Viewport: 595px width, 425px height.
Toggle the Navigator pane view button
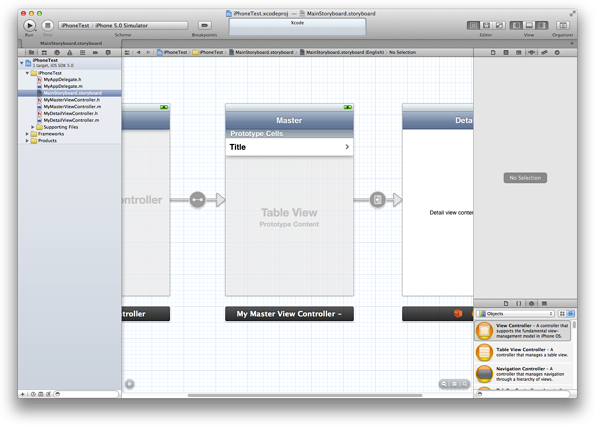516,25
